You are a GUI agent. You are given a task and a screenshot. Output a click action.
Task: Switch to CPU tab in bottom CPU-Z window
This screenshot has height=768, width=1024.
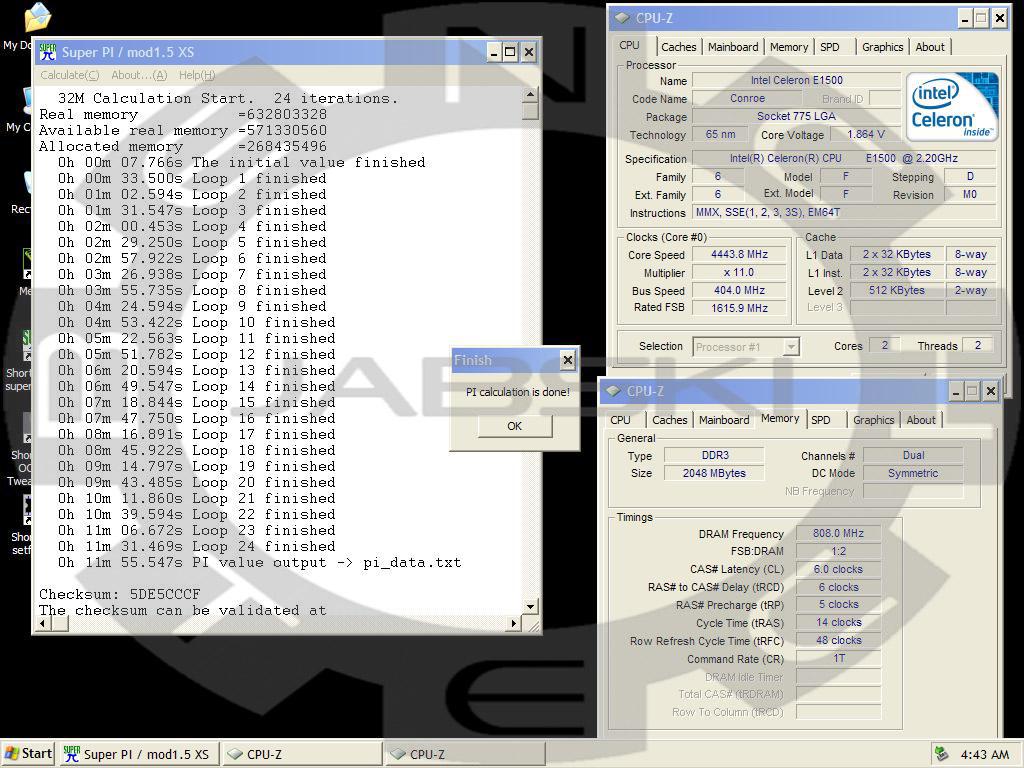click(x=620, y=420)
